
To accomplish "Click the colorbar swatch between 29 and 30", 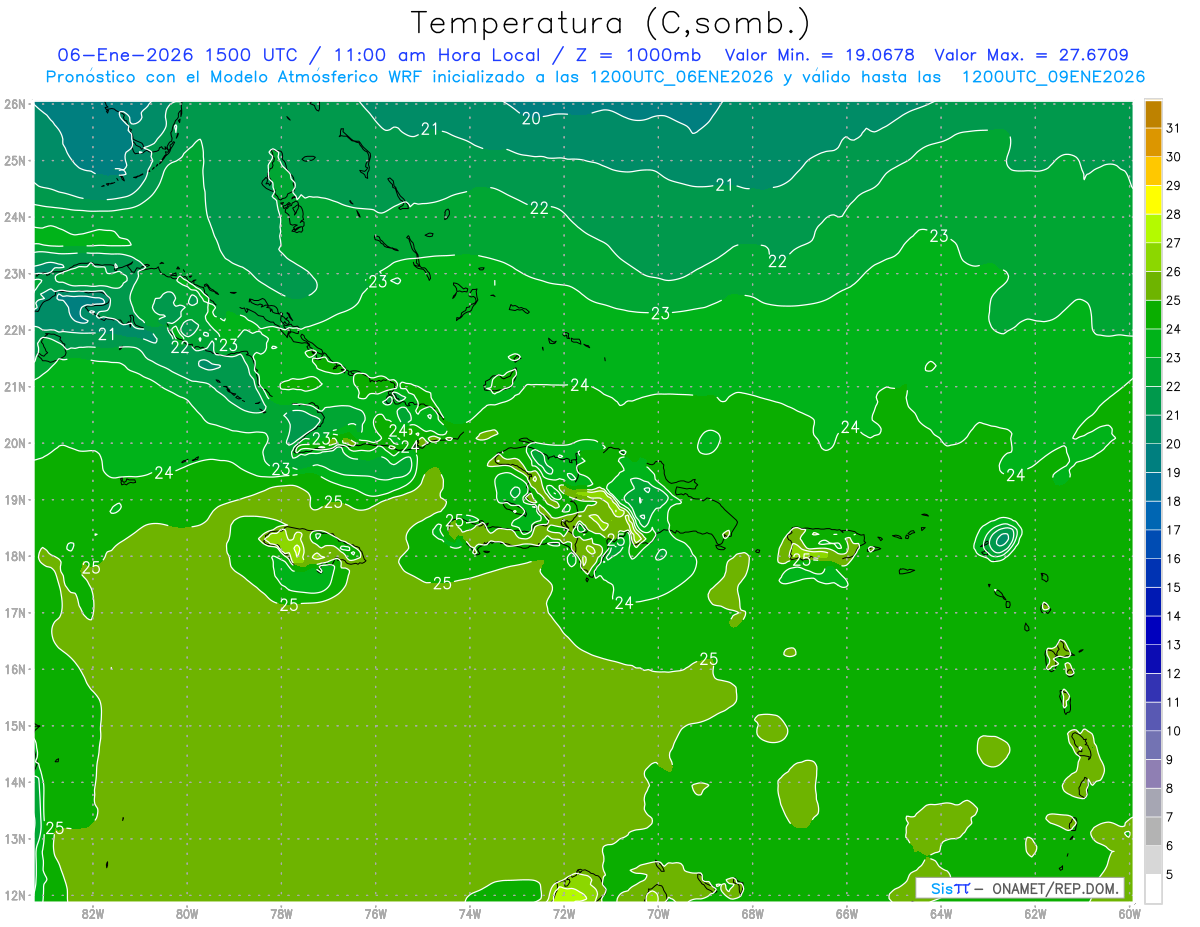I will (1153, 171).
